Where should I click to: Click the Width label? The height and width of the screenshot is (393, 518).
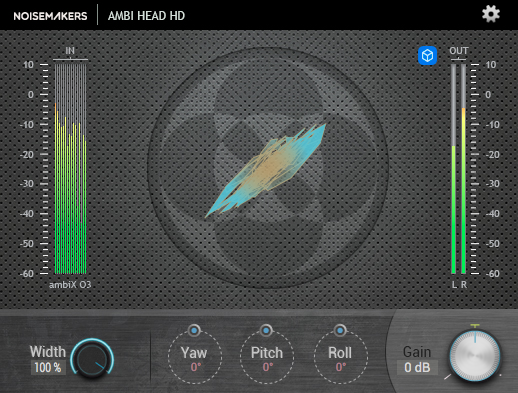pyautogui.click(x=48, y=352)
